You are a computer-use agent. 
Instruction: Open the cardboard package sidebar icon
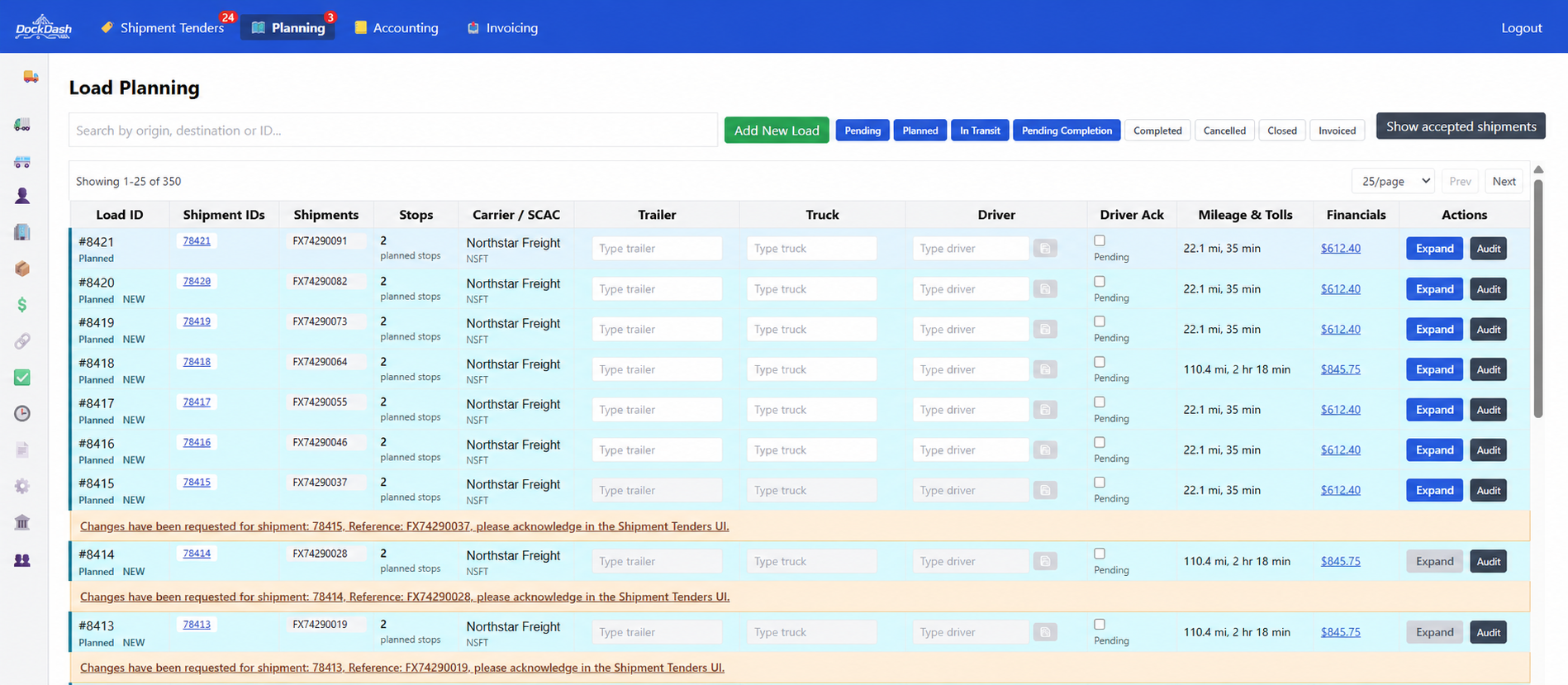[22, 269]
